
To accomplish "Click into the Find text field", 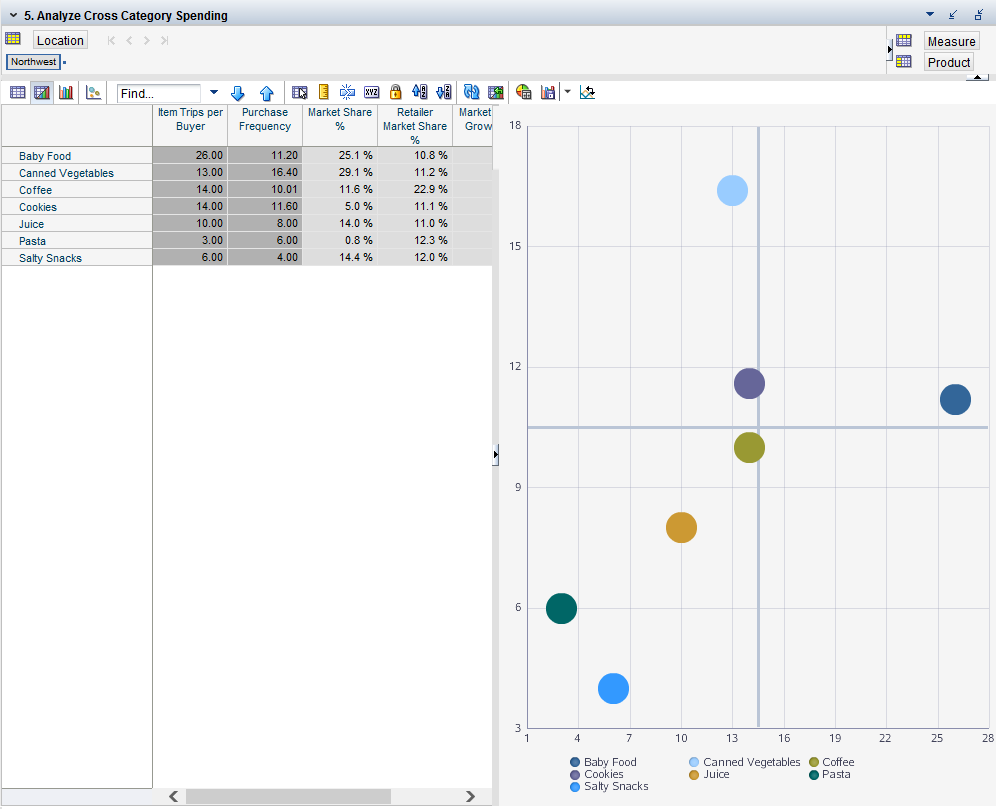I will click(x=159, y=93).
